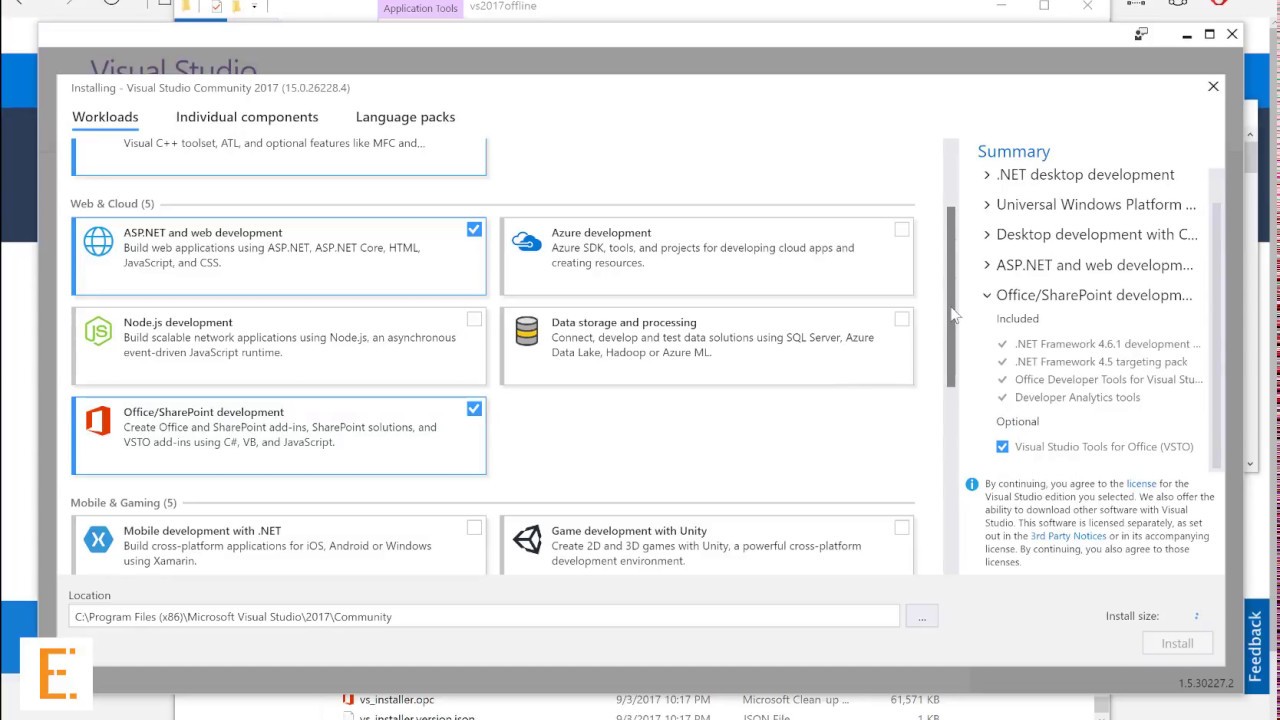Click the install Location path field

484,617
